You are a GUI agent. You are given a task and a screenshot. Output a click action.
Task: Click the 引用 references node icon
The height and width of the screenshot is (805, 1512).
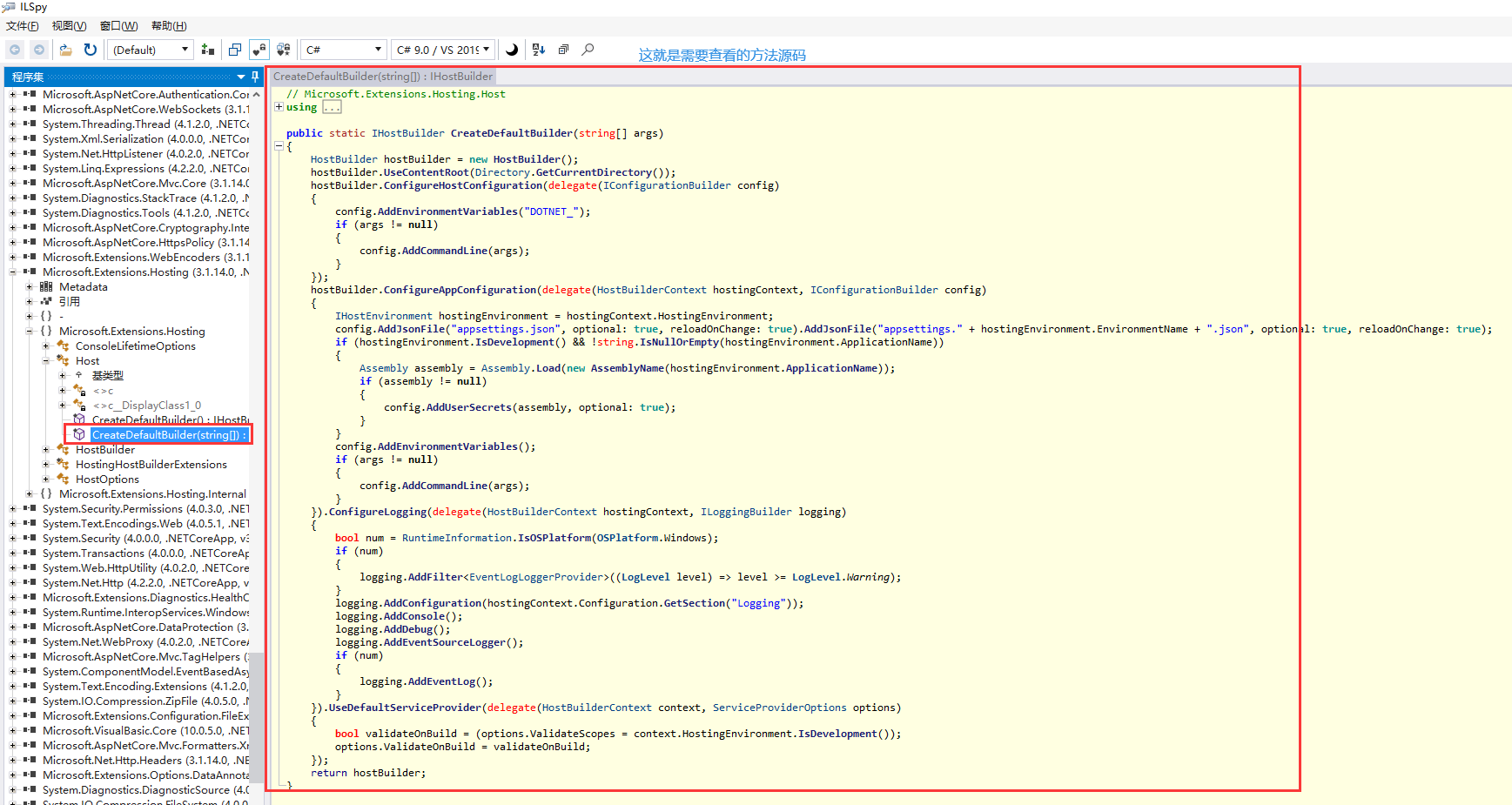coord(46,301)
